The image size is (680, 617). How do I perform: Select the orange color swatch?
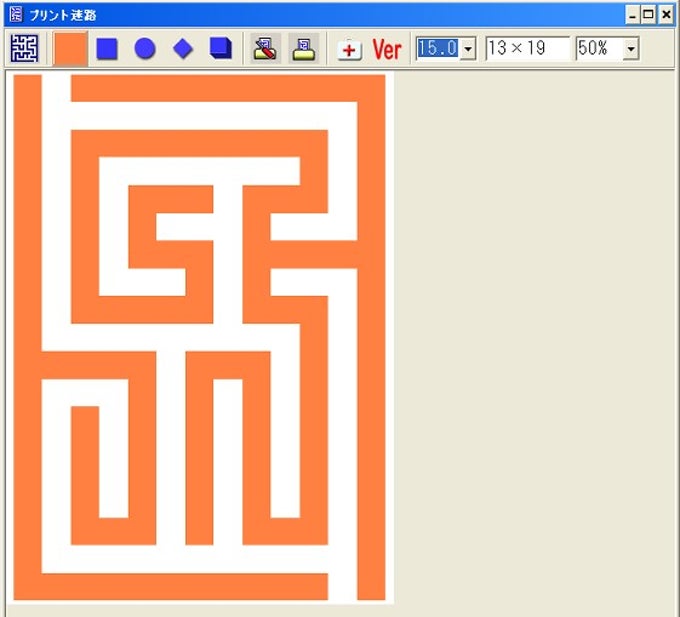70,49
